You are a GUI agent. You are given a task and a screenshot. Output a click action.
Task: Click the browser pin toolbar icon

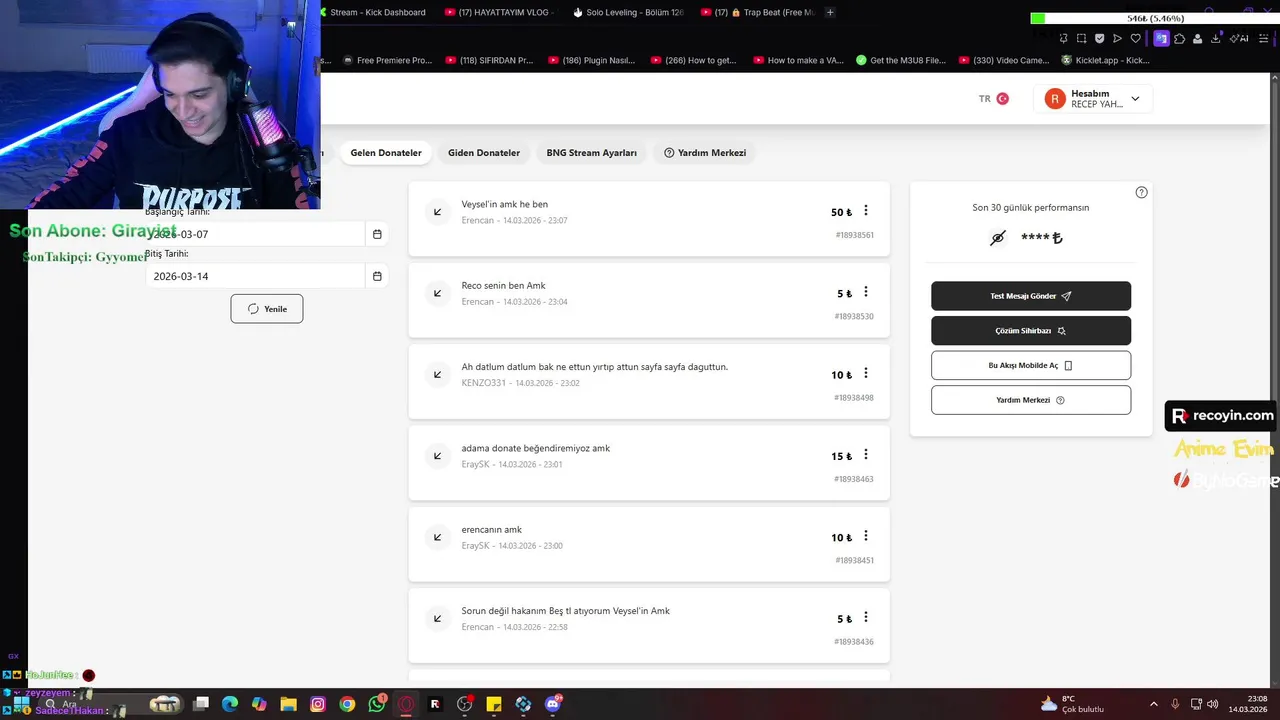pos(1063,38)
